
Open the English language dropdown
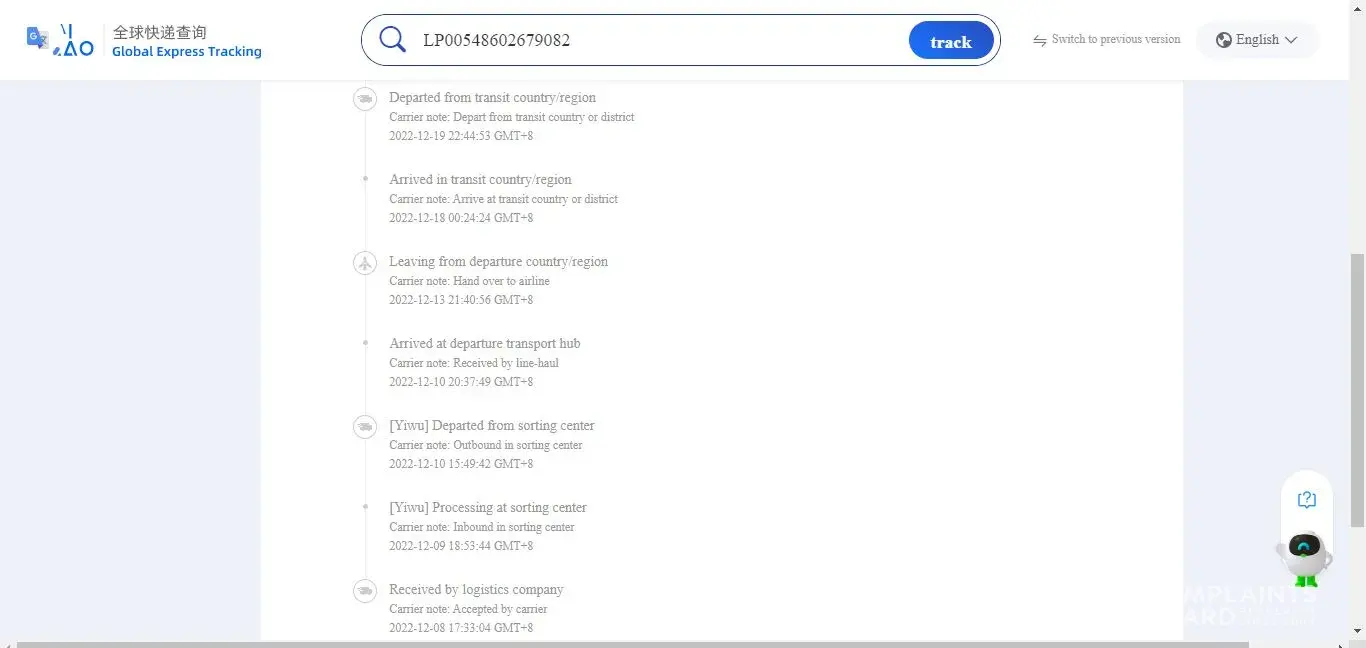1257,40
